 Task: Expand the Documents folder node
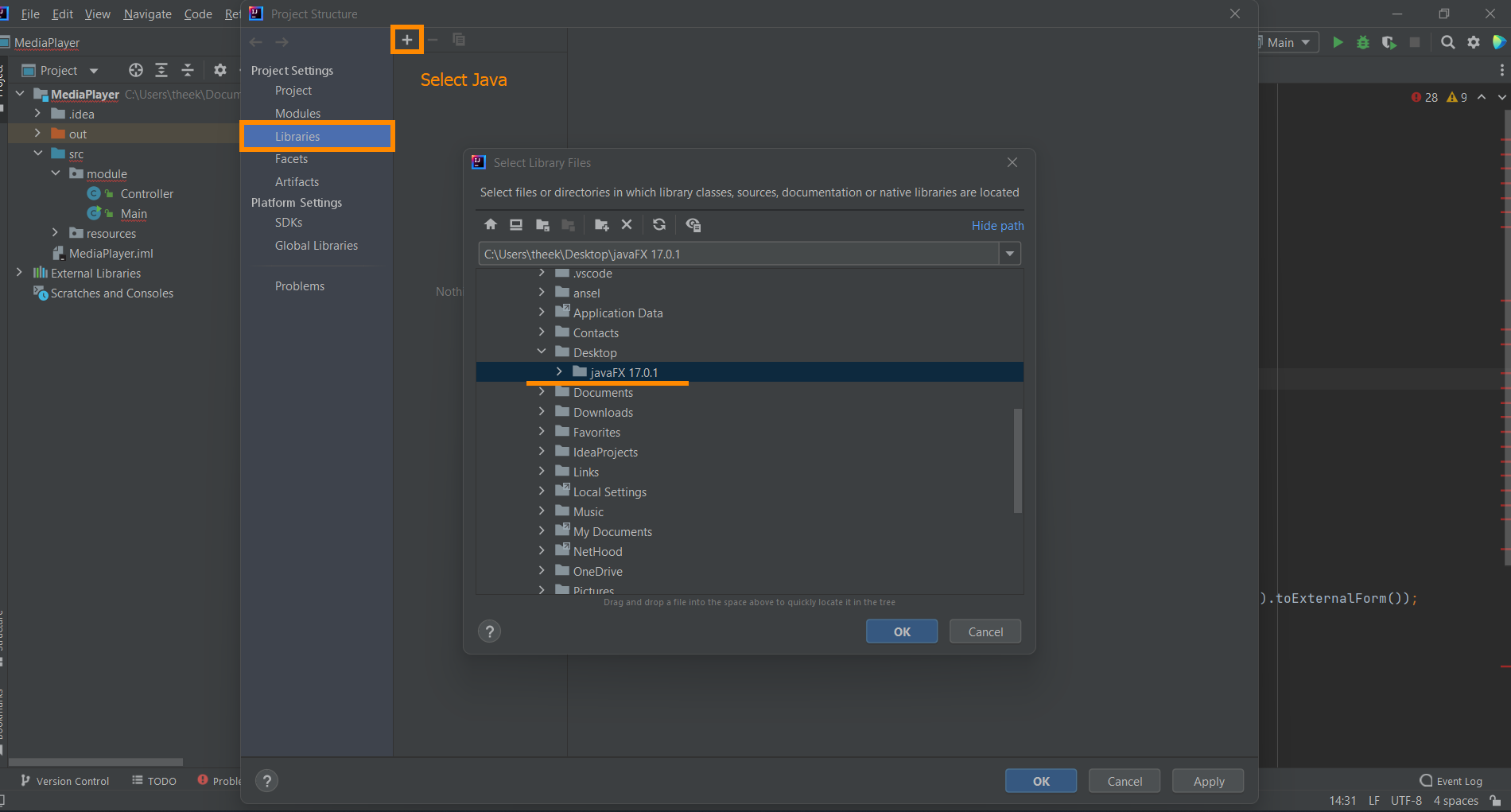tap(542, 391)
